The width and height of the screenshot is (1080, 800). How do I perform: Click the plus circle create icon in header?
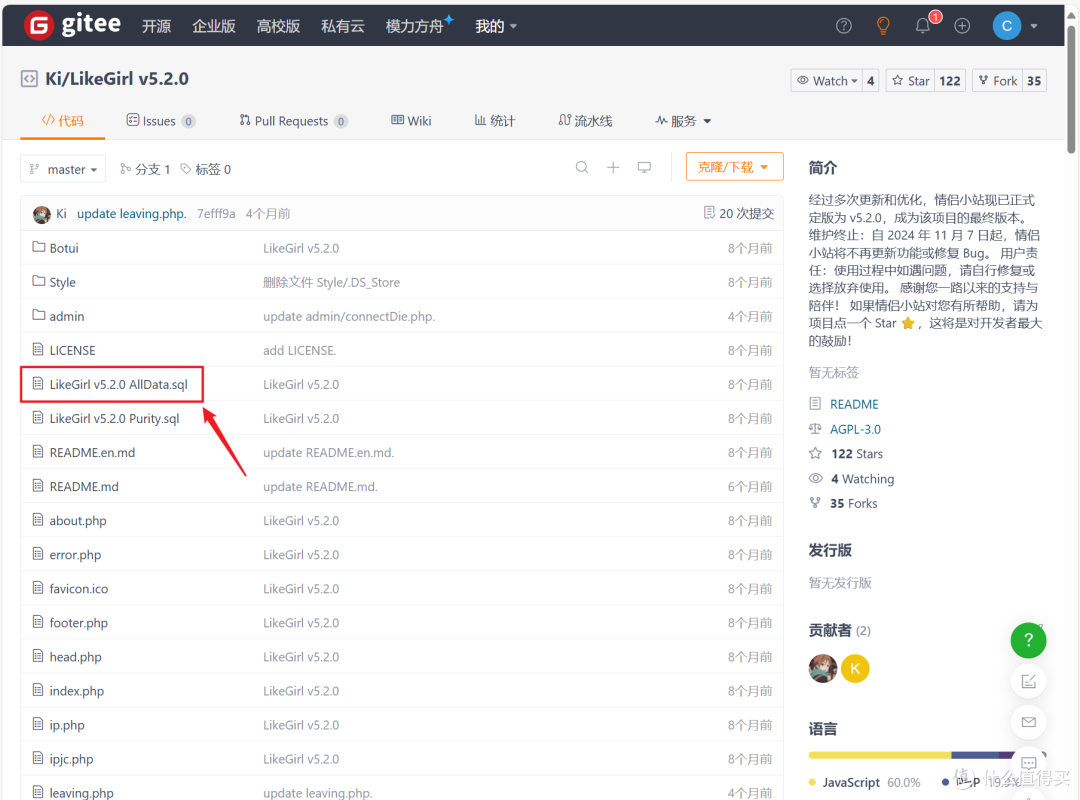(x=962, y=26)
